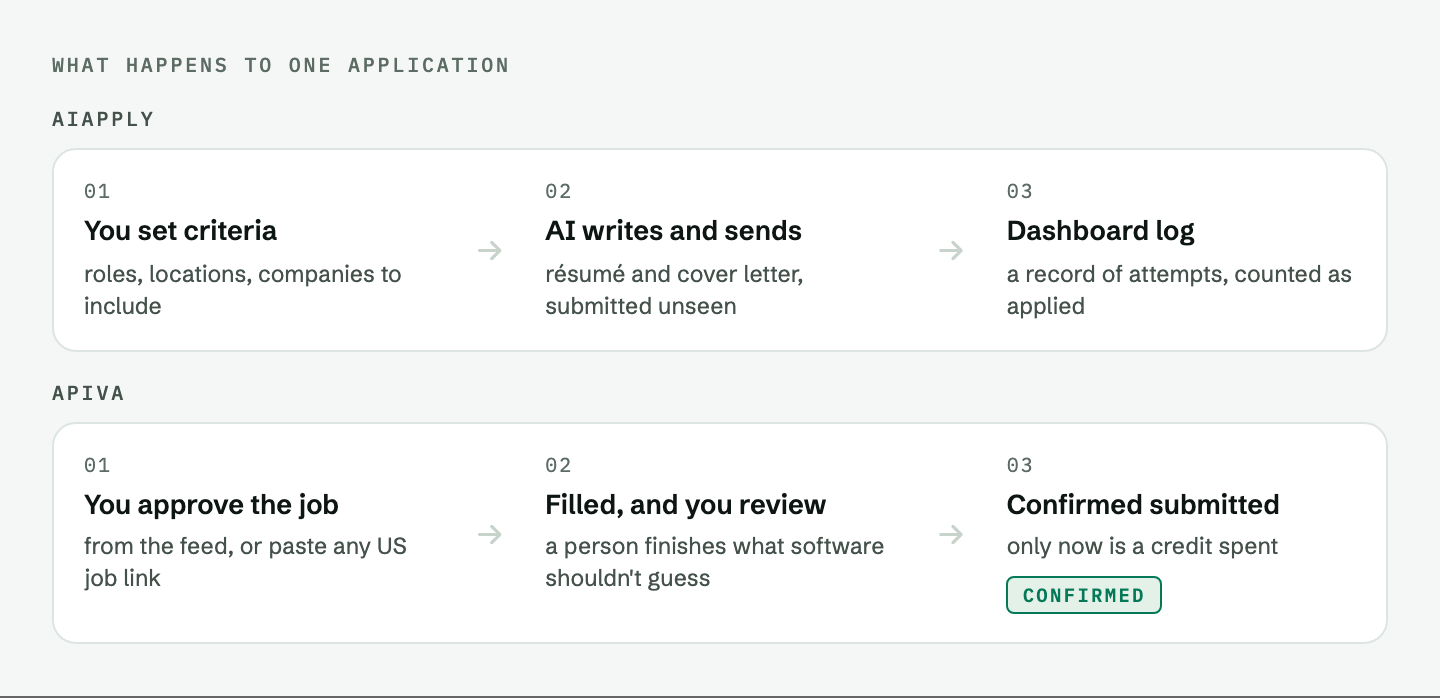Image resolution: width=1440 pixels, height=698 pixels.
Task: Click 'résumé and cover letter, submitted unseen' text
Action: pos(674,290)
